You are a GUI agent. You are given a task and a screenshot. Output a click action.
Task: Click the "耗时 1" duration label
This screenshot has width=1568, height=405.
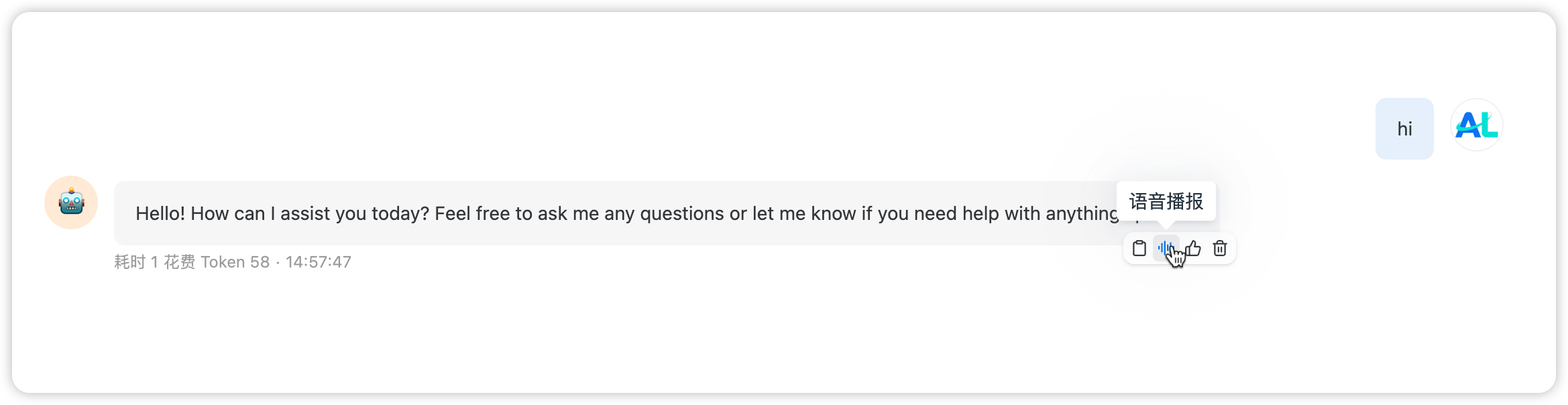[136, 262]
